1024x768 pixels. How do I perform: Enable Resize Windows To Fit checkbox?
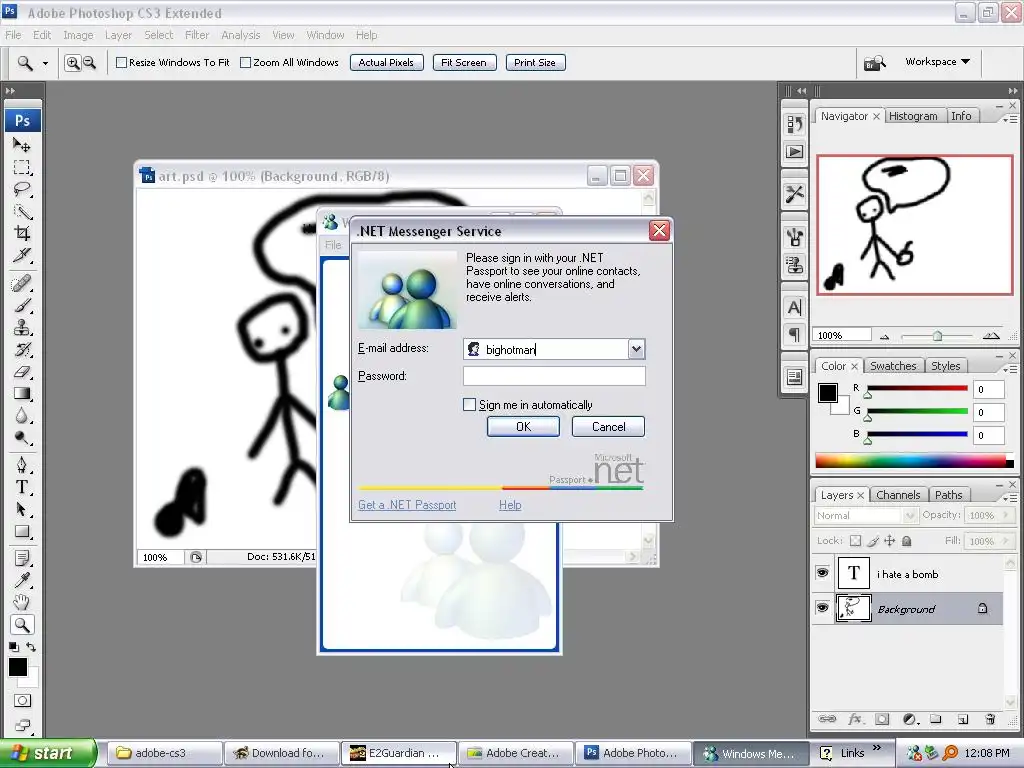121,63
